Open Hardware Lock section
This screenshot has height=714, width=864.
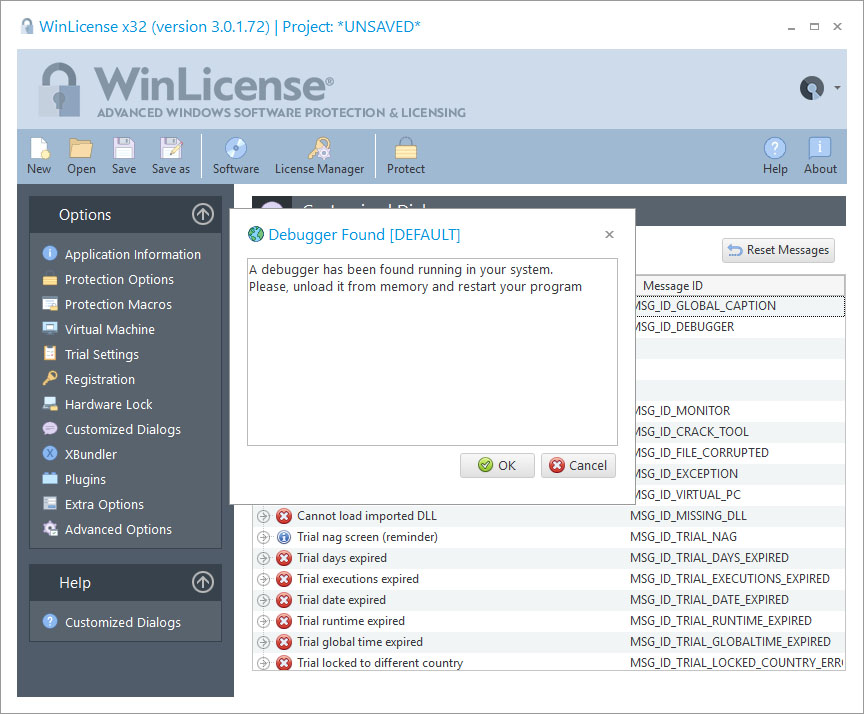tap(109, 404)
